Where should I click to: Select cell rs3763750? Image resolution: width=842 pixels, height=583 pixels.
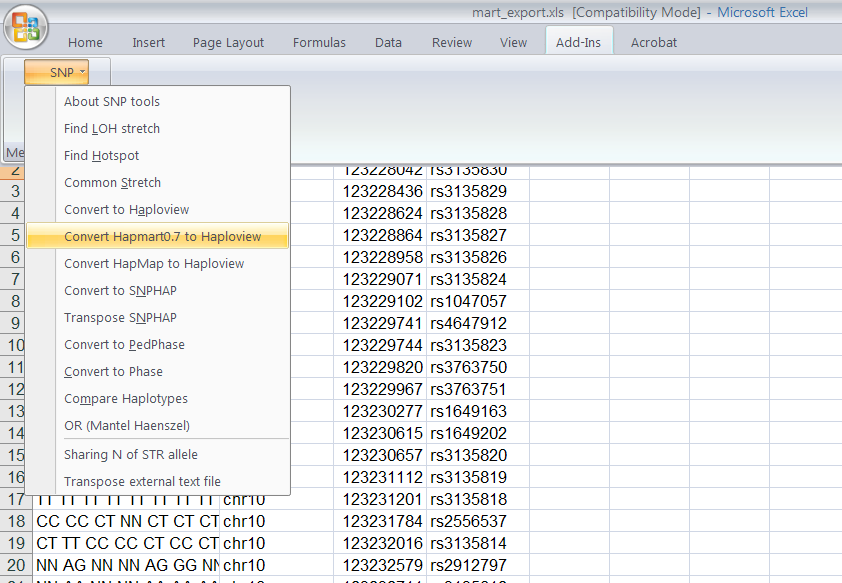[478, 367]
